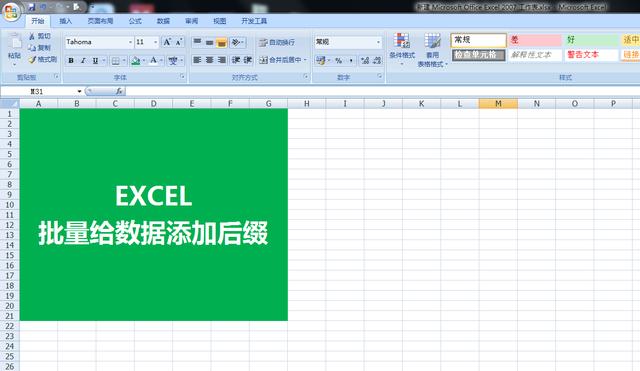Screen dimensions: 640x371
Task: Switch to the 审阅 ribbon tab
Action: 191,21
